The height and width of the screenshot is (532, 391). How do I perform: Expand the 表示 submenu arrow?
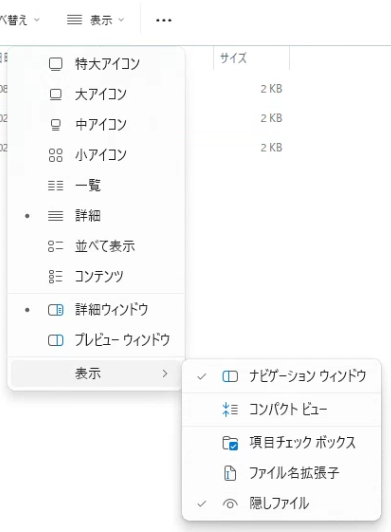coord(165,374)
